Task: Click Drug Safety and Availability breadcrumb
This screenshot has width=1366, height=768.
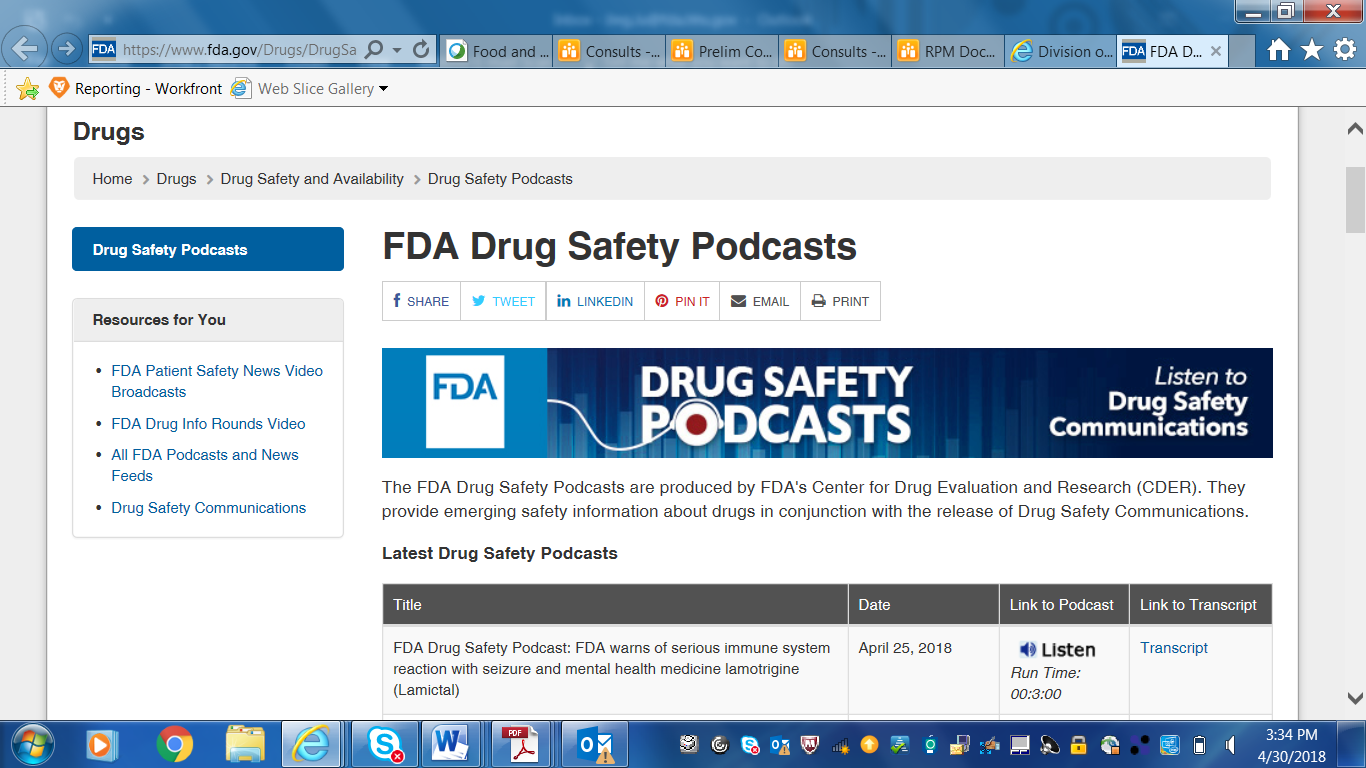Action: tap(312, 179)
